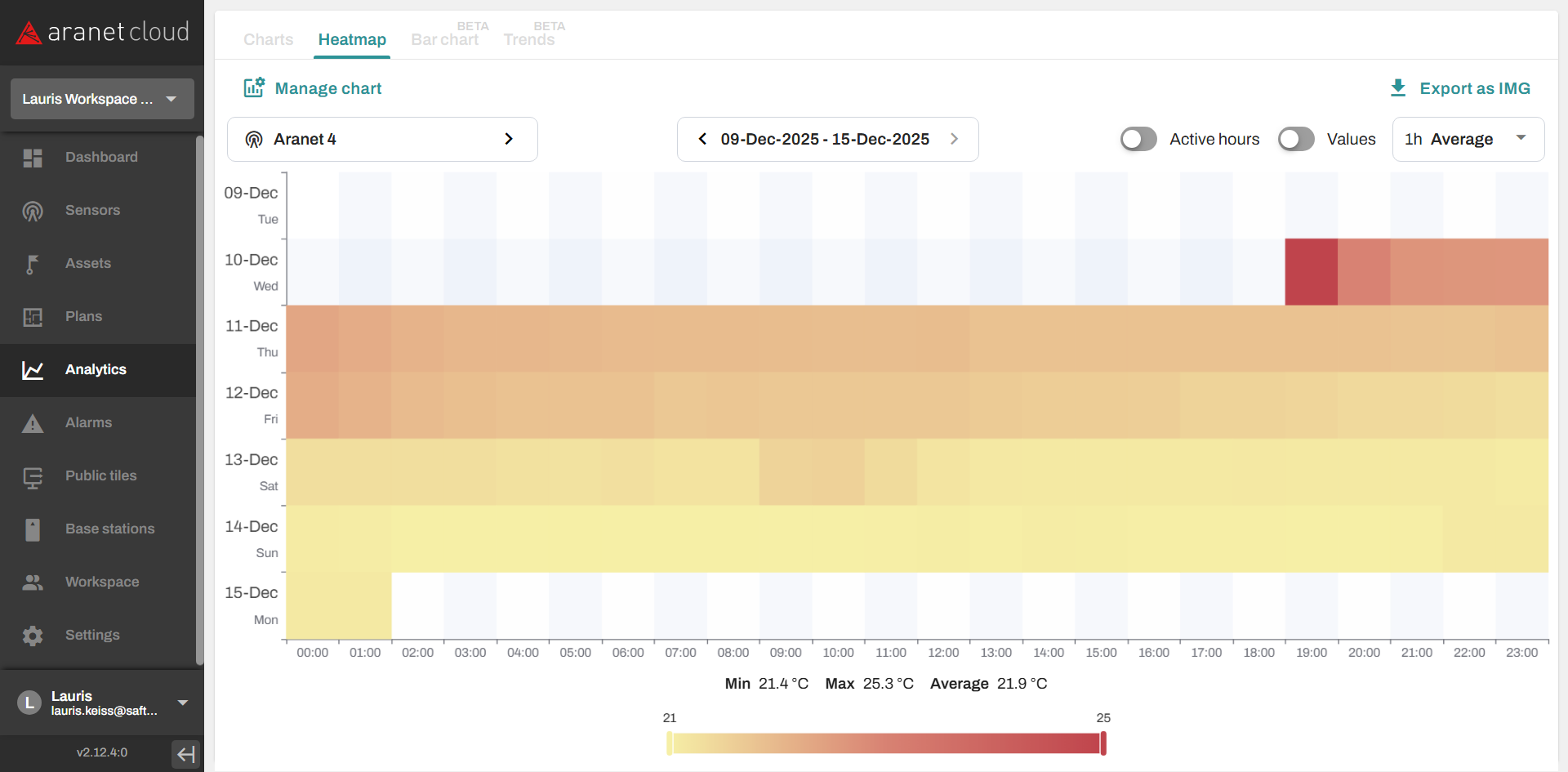Click the Base stations device icon
Image resolution: width=1568 pixels, height=772 pixels.
coord(33,529)
